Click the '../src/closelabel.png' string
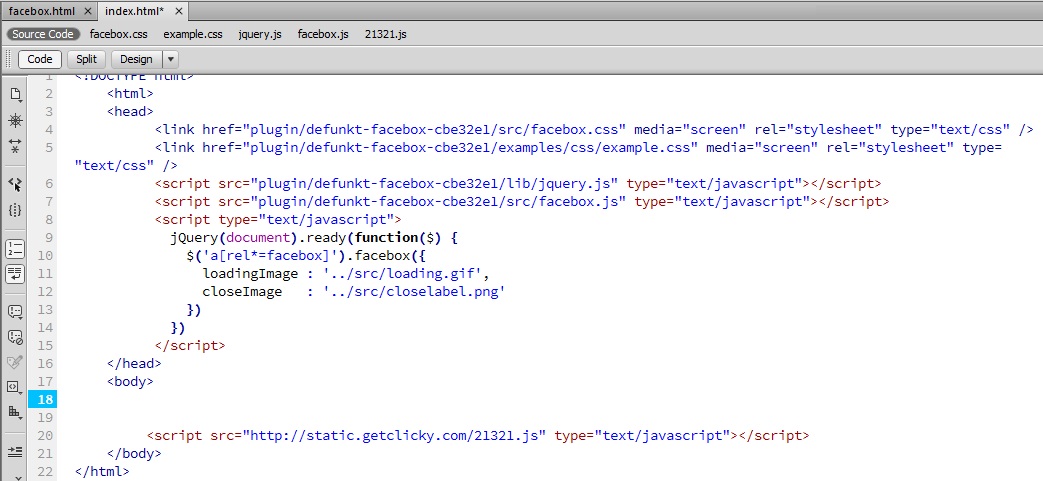1043x481 pixels. click(x=414, y=291)
